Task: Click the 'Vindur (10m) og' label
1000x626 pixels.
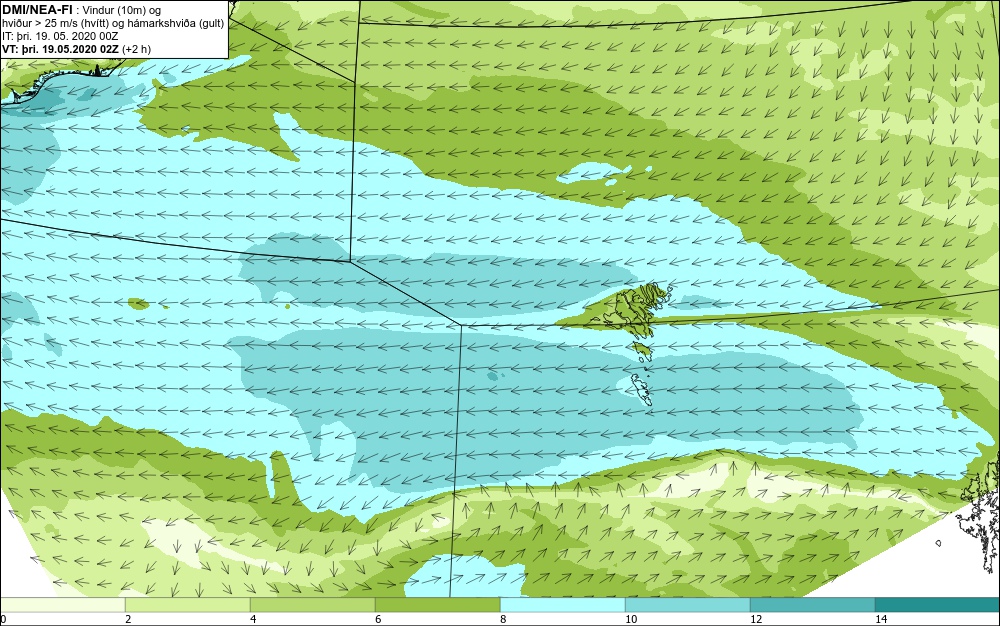Action: pos(122,10)
